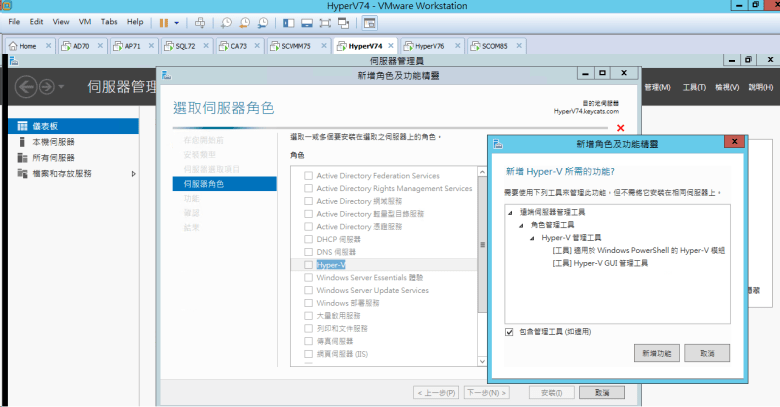This screenshot has width=780, height=407.
Task: Click the enter full screen icon
Action: pyautogui.click(x=326, y=21)
